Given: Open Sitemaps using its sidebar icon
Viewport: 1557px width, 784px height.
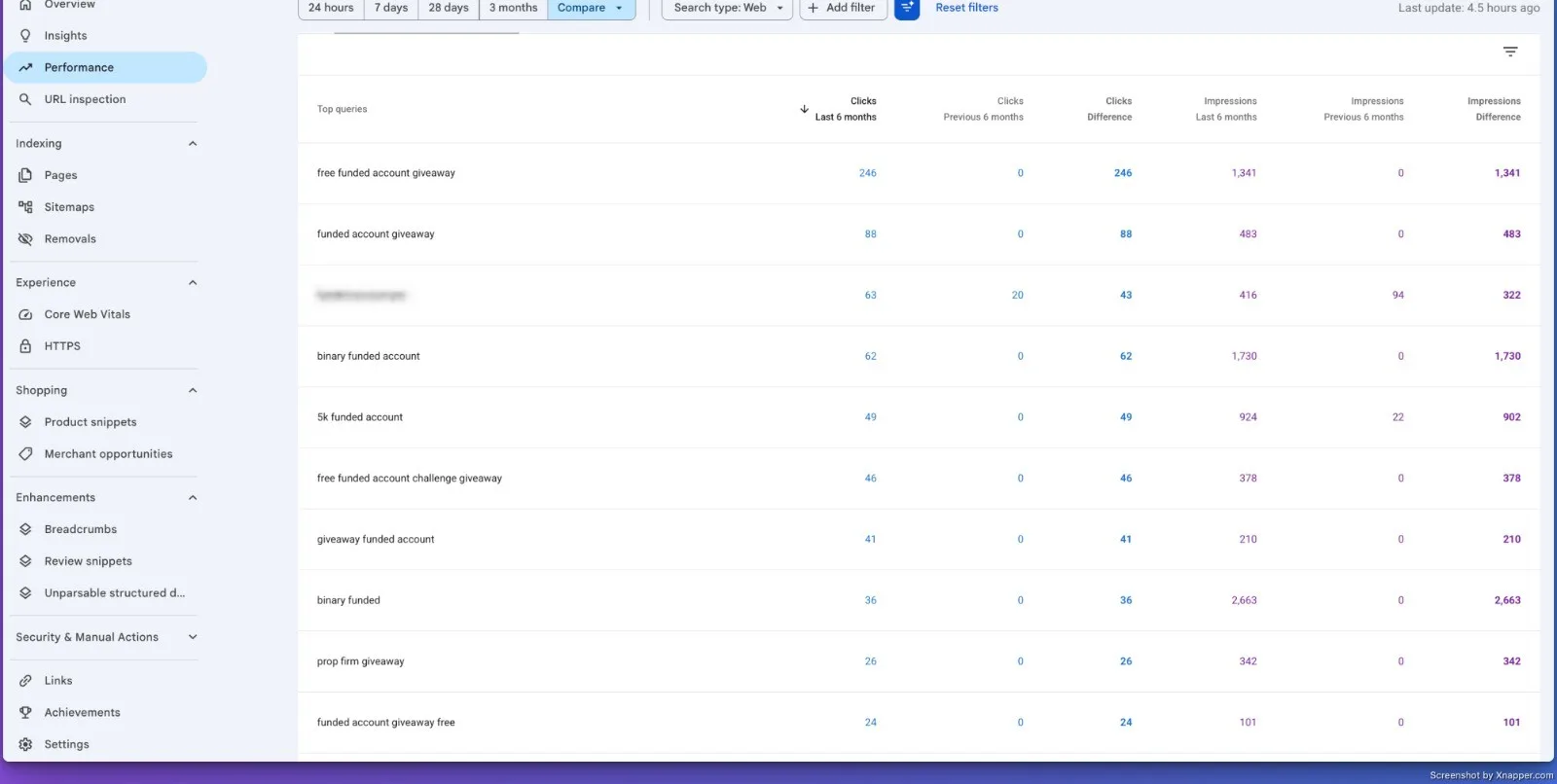Looking at the screenshot, I should click(x=25, y=207).
